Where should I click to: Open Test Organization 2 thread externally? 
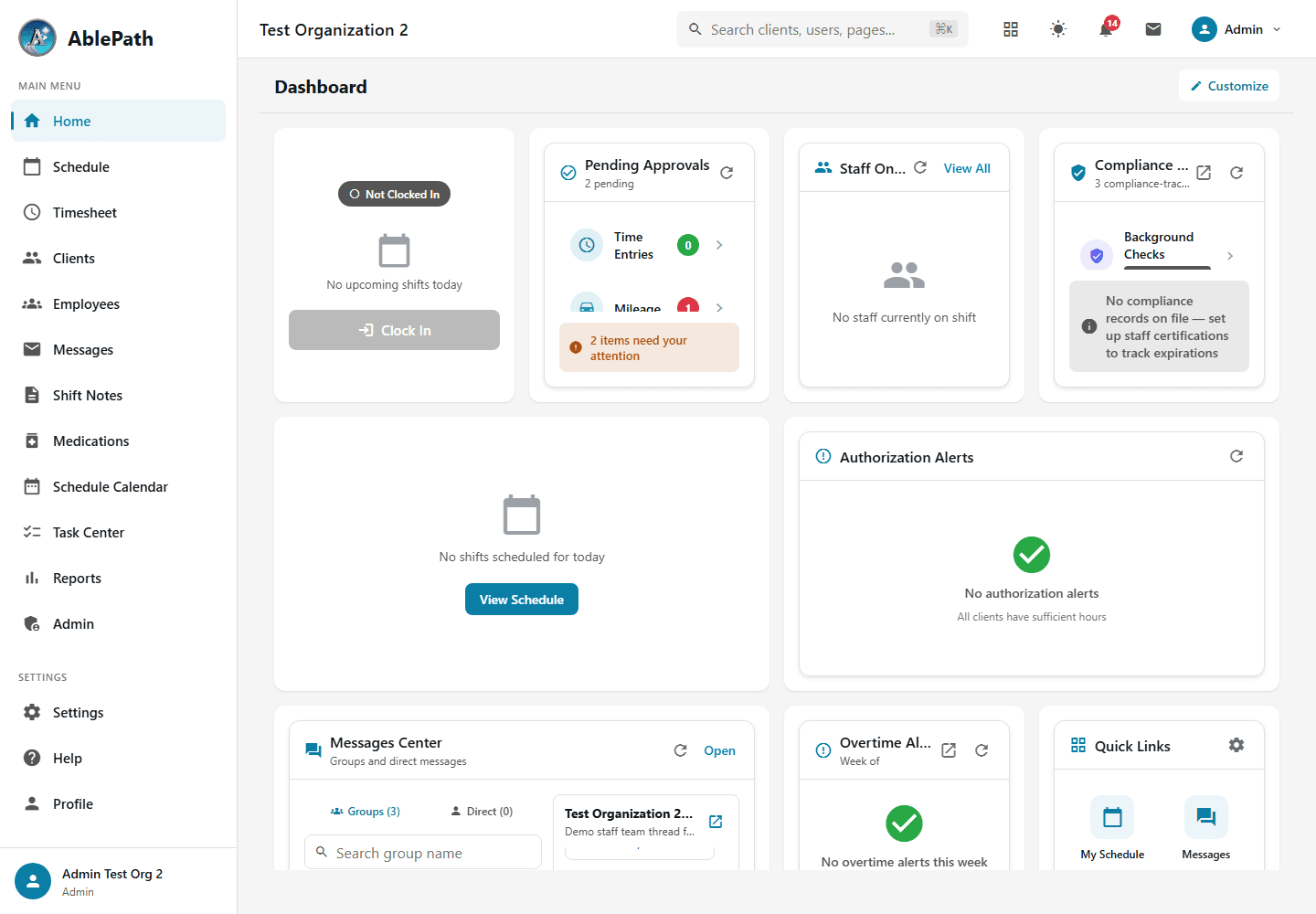pyautogui.click(x=716, y=822)
